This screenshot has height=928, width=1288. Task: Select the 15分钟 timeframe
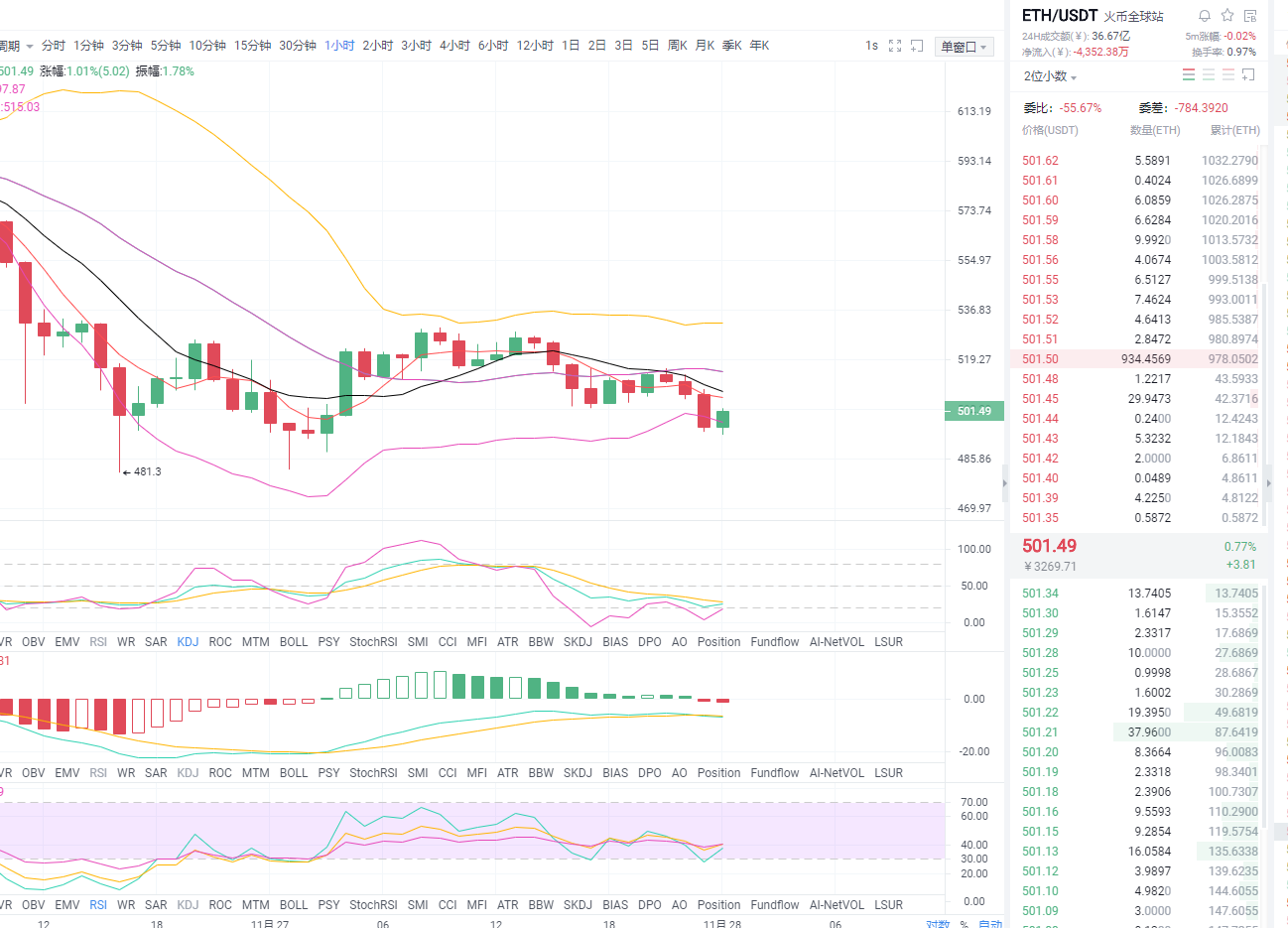pos(252,46)
